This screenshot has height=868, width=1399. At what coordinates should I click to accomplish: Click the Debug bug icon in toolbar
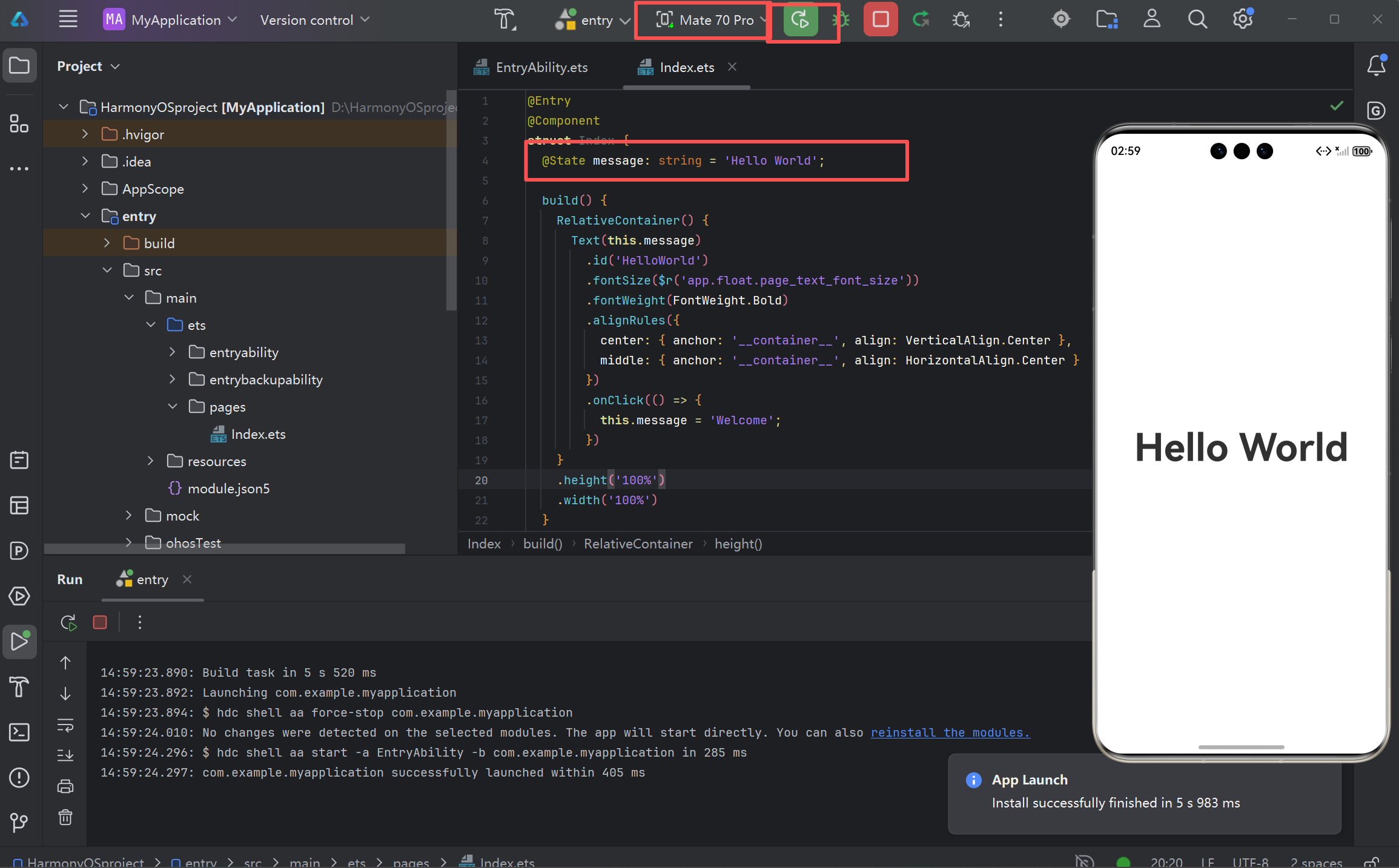841,20
